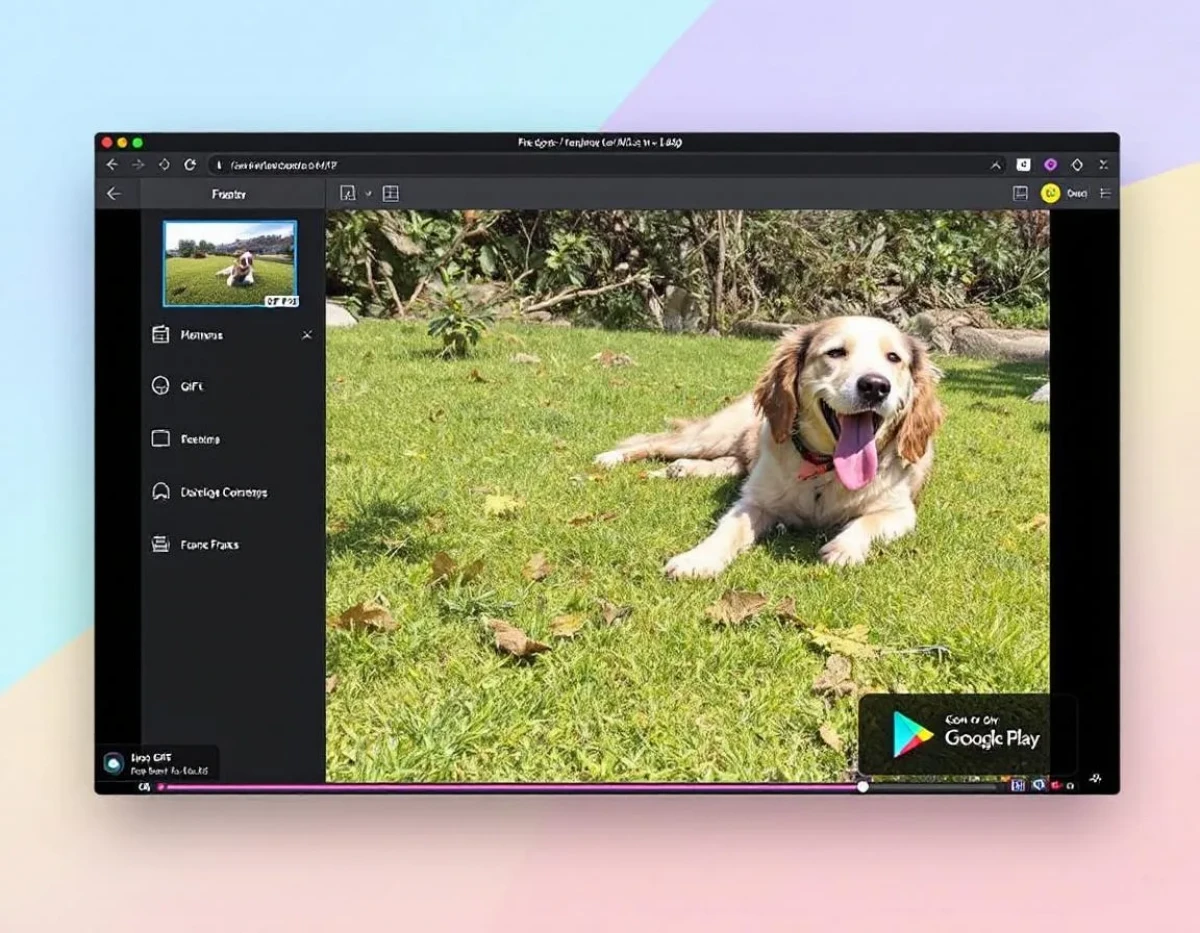The width and height of the screenshot is (1200, 933).
Task: Click the rectangle frame icon on the third sidebar row
Action: click(x=160, y=438)
